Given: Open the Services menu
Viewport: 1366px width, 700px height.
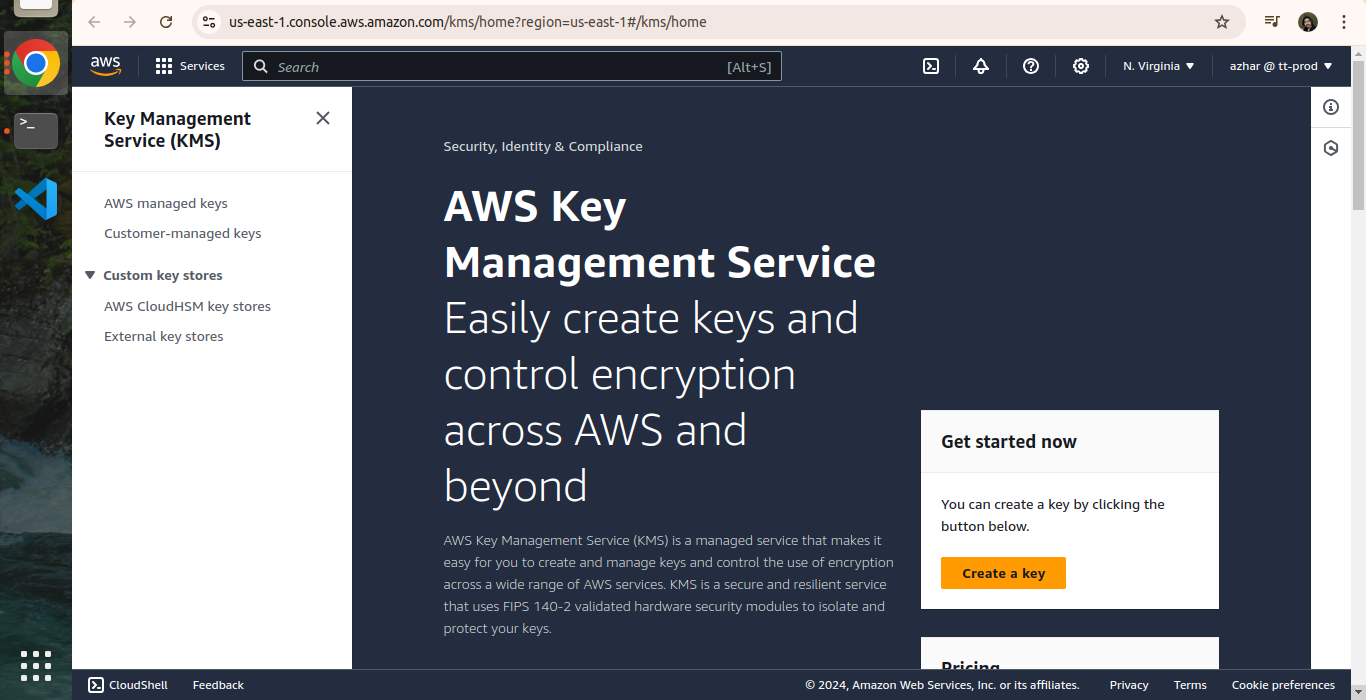Looking at the screenshot, I should (x=190, y=66).
